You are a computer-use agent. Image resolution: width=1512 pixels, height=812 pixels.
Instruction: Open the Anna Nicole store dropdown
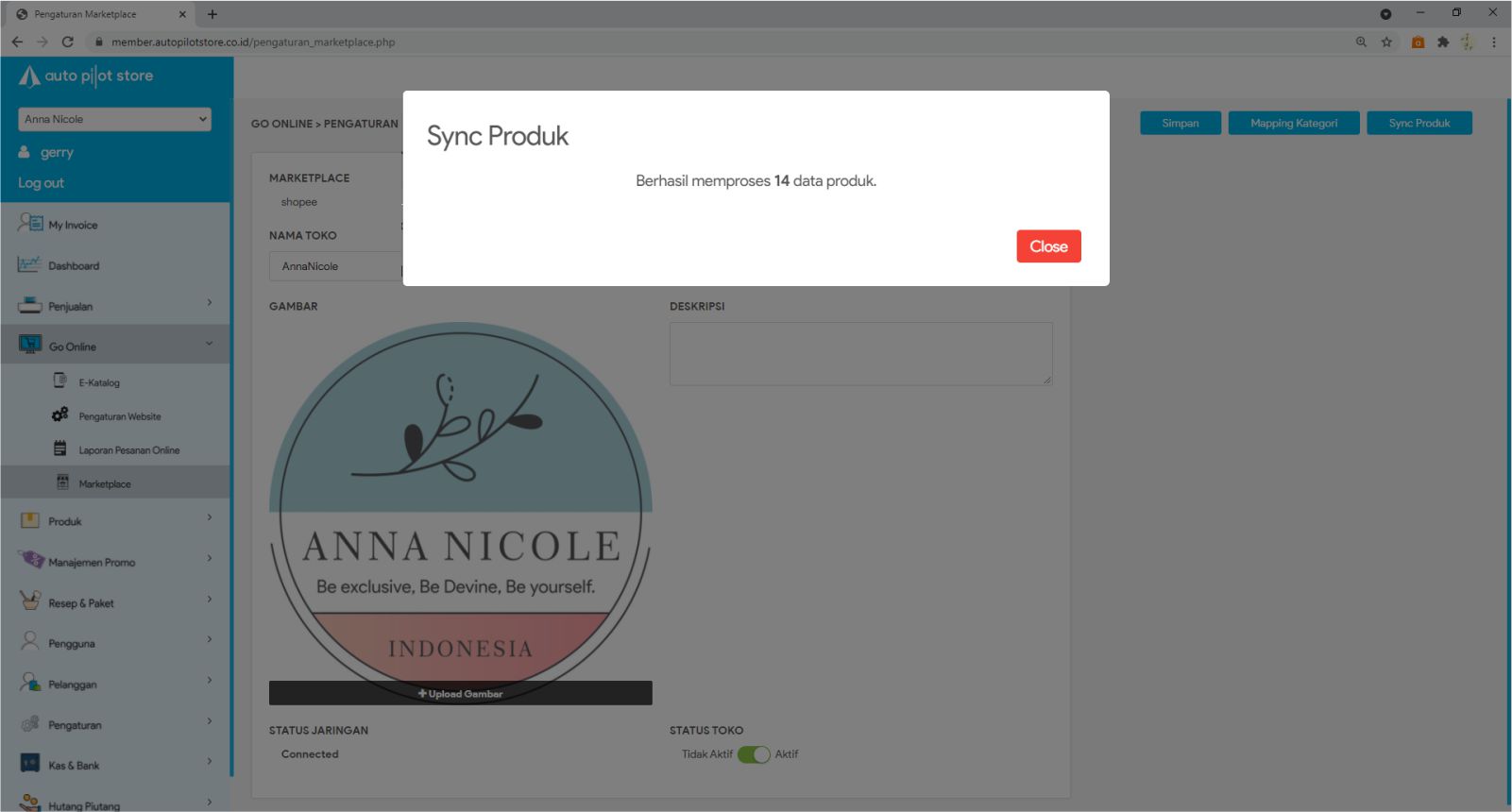tap(114, 119)
